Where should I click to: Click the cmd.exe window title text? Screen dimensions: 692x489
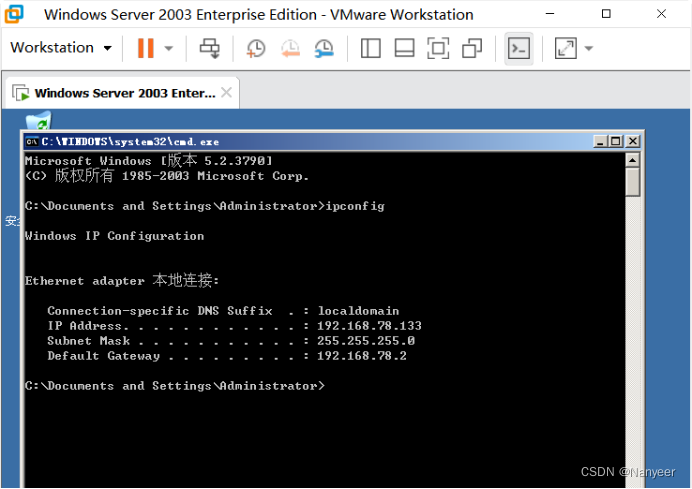130,142
